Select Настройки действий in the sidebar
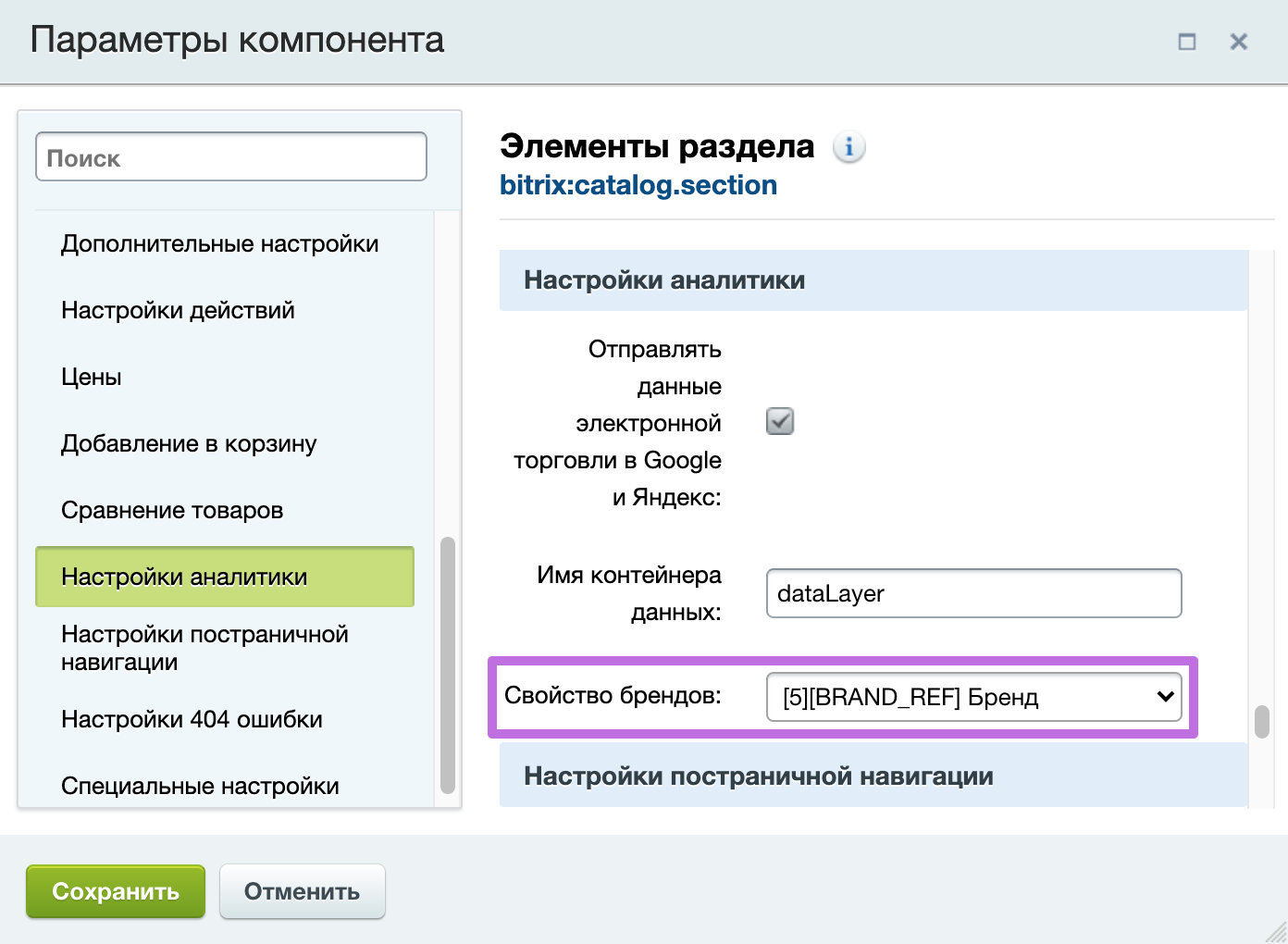This screenshot has width=1288, height=944. pos(178,310)
